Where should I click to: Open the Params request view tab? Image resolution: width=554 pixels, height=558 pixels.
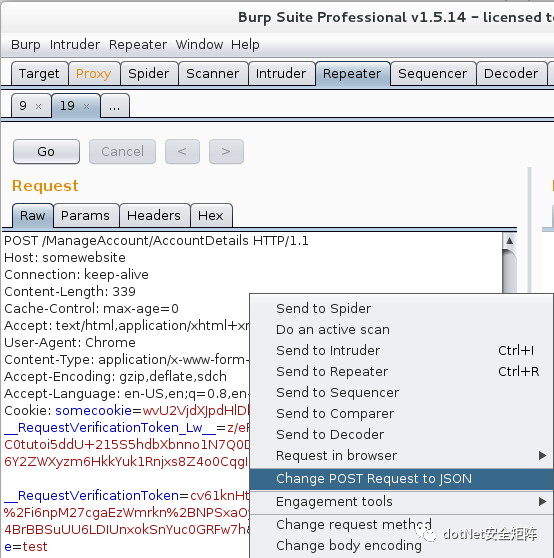85,216
